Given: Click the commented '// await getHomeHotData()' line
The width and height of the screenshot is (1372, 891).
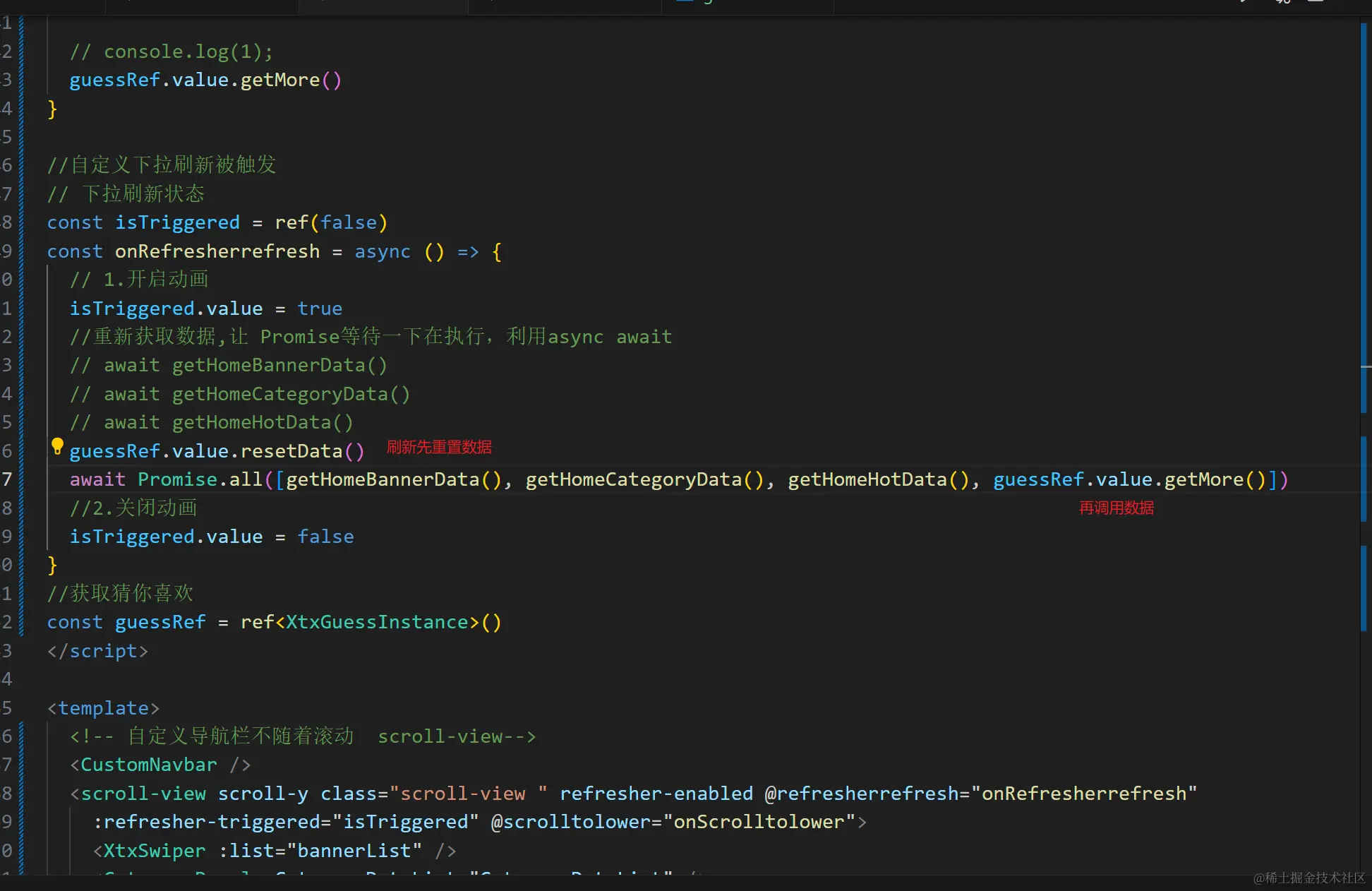Looking at the screenshot, I should pos(212,423).
